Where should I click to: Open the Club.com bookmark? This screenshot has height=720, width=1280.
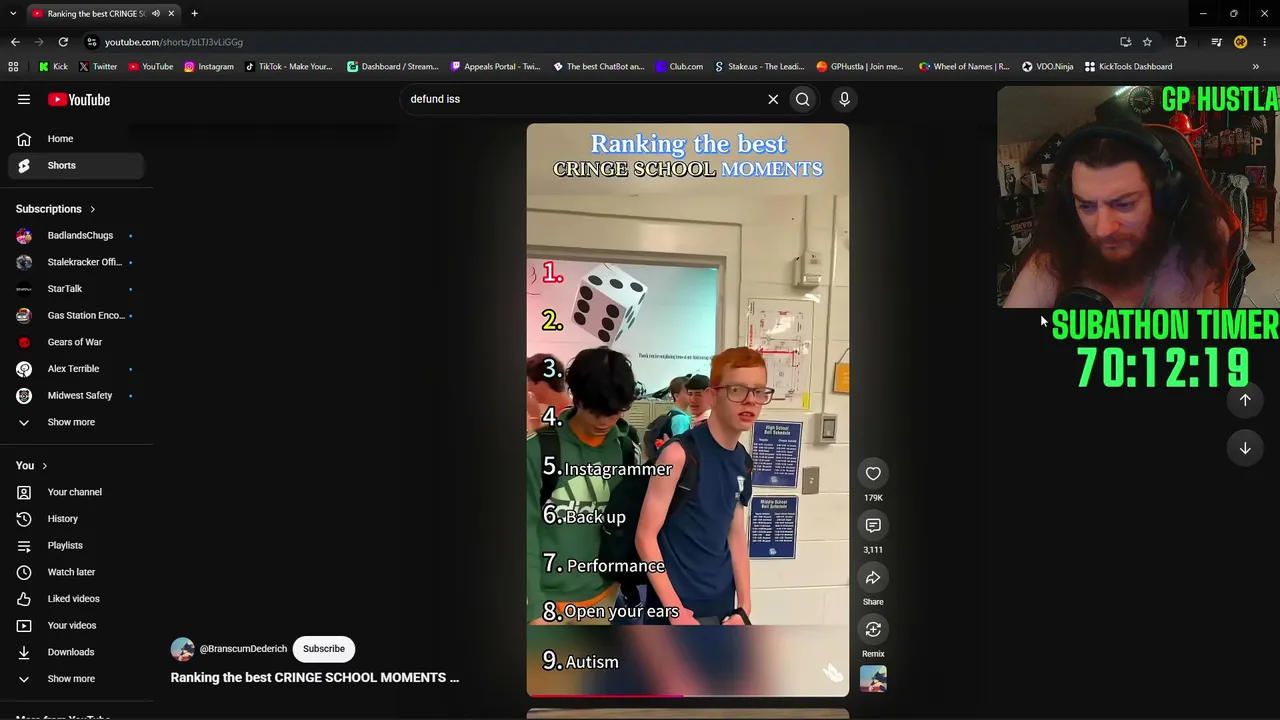(x=679, y=67)
